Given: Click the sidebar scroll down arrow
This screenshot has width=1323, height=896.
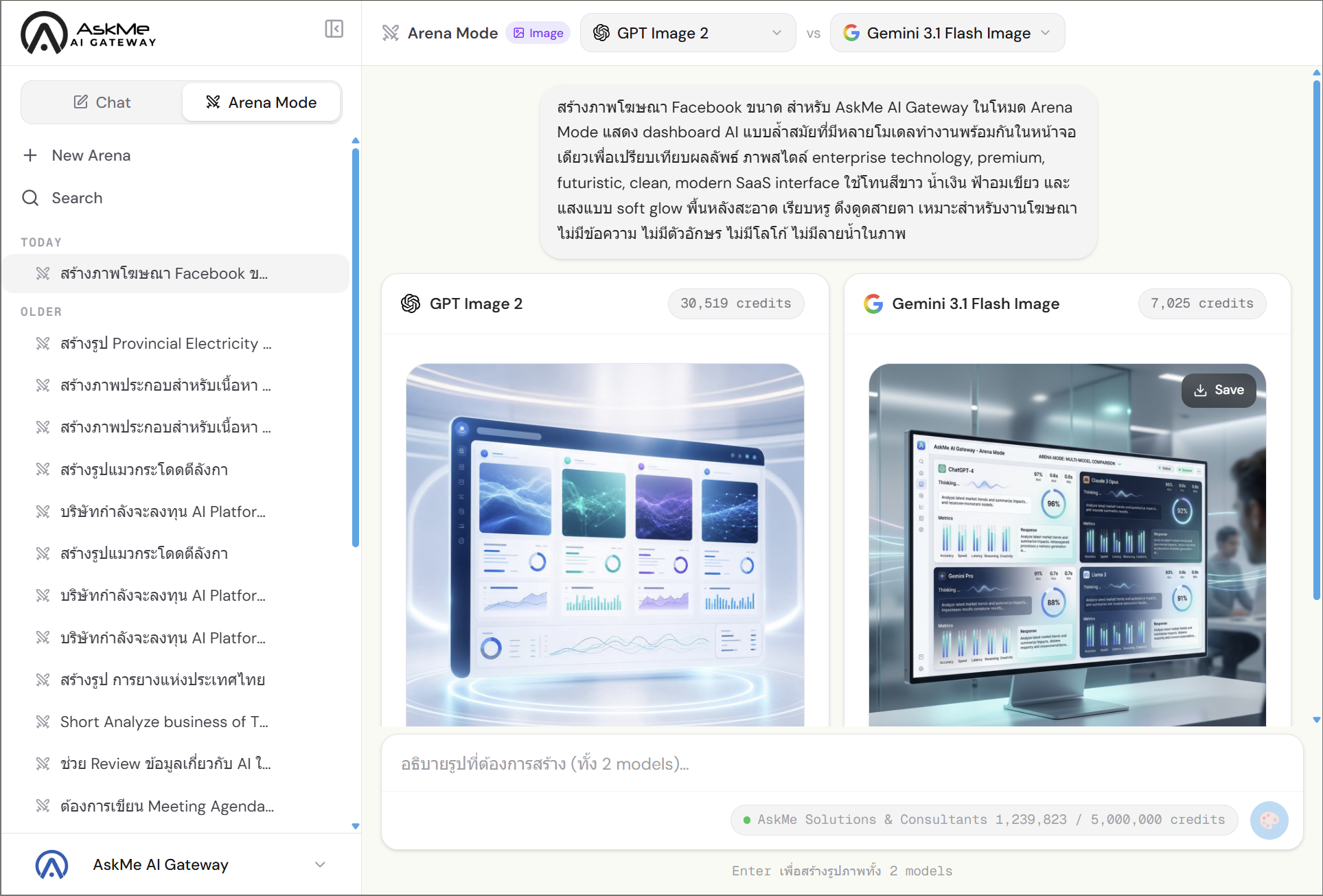Looking at the screenshot, I should click(356, 826).
